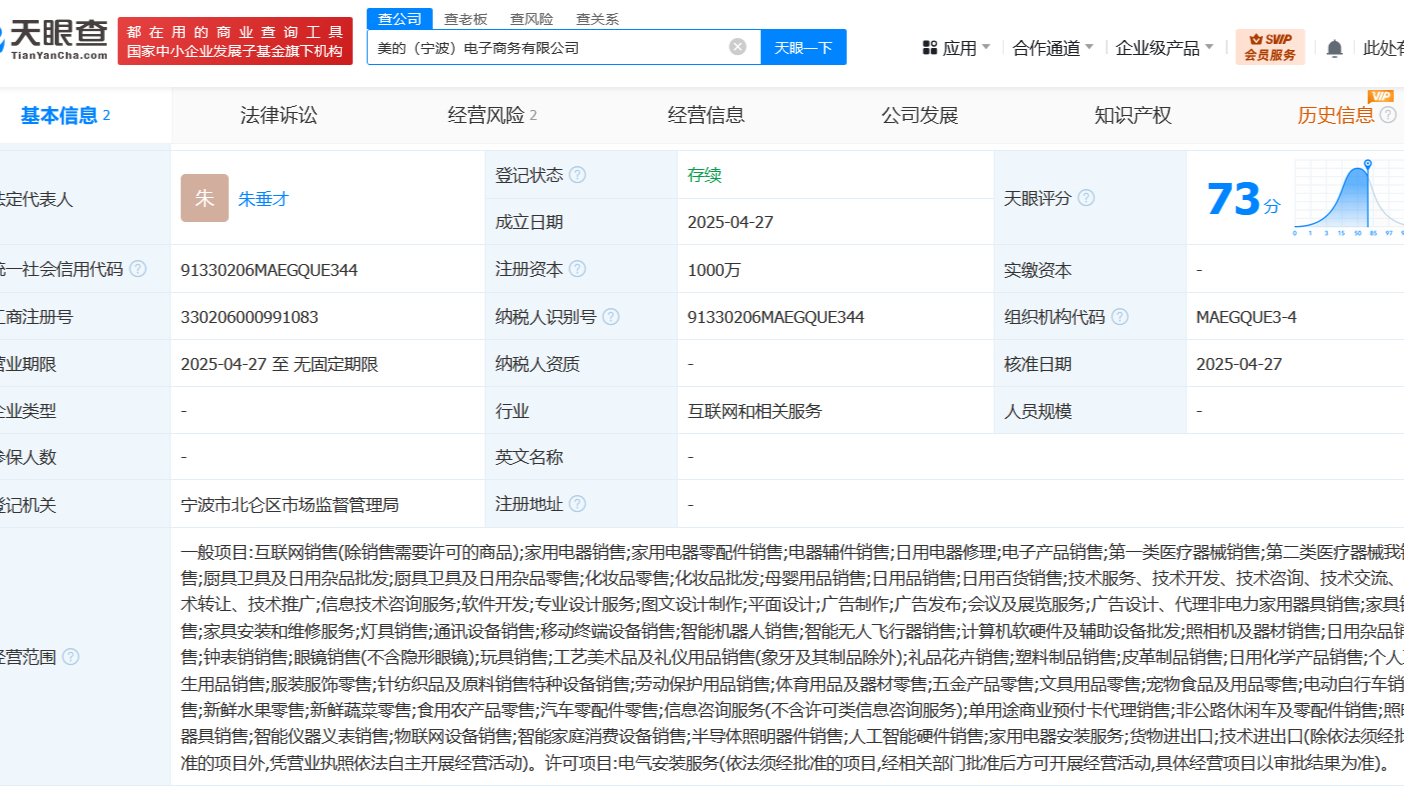Click the industry value 互联网和相关服务
This screenshot has height=790, width=1404.
(755, 411)
